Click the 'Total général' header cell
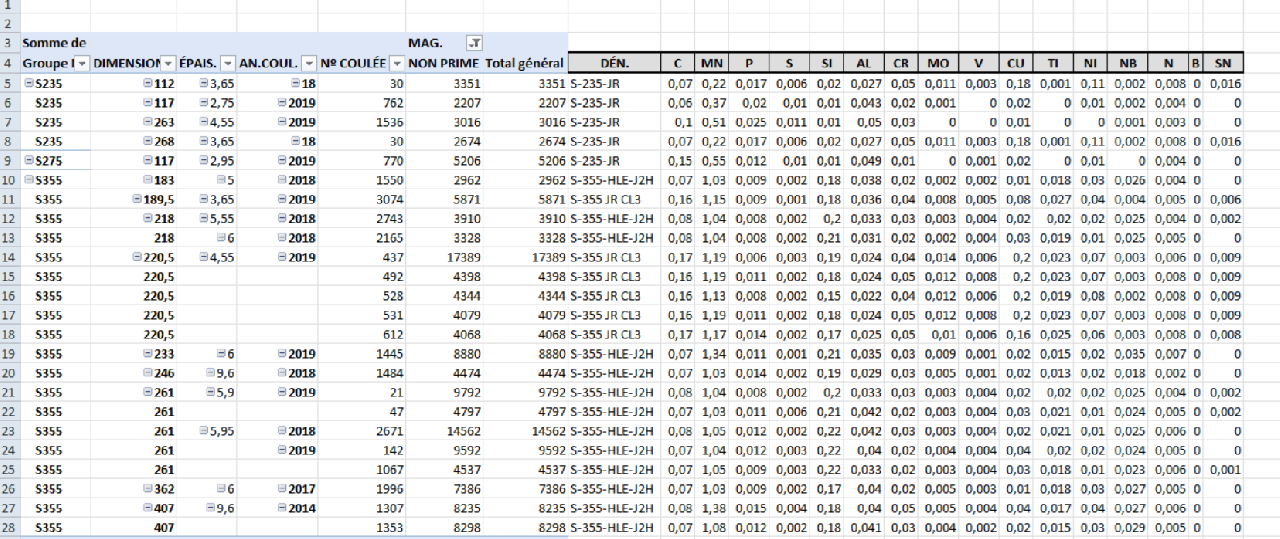 click(x=525, y=63)
